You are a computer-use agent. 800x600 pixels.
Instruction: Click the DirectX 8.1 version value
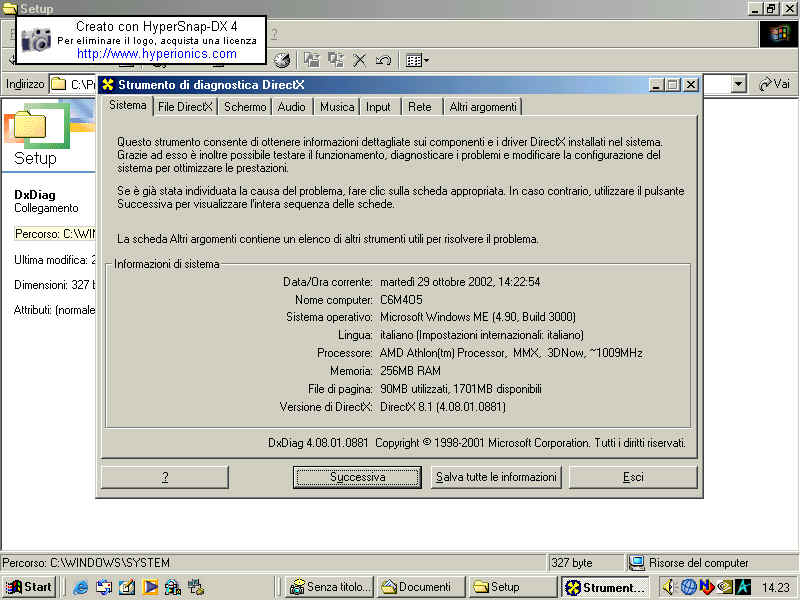coord(443,407)
